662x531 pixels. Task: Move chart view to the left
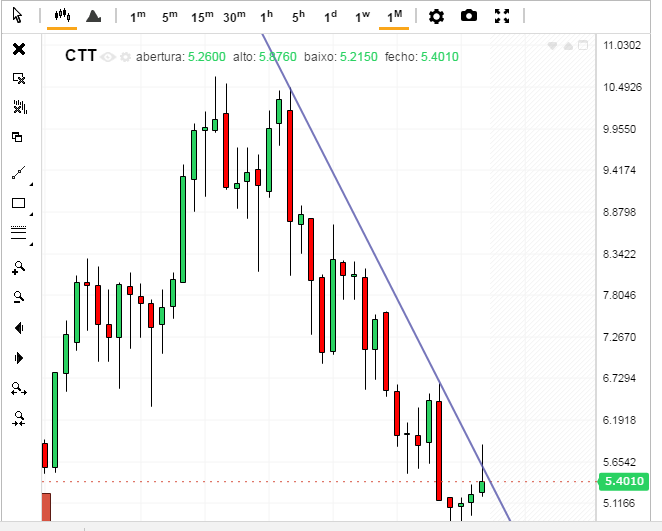(x=19, y=328)
